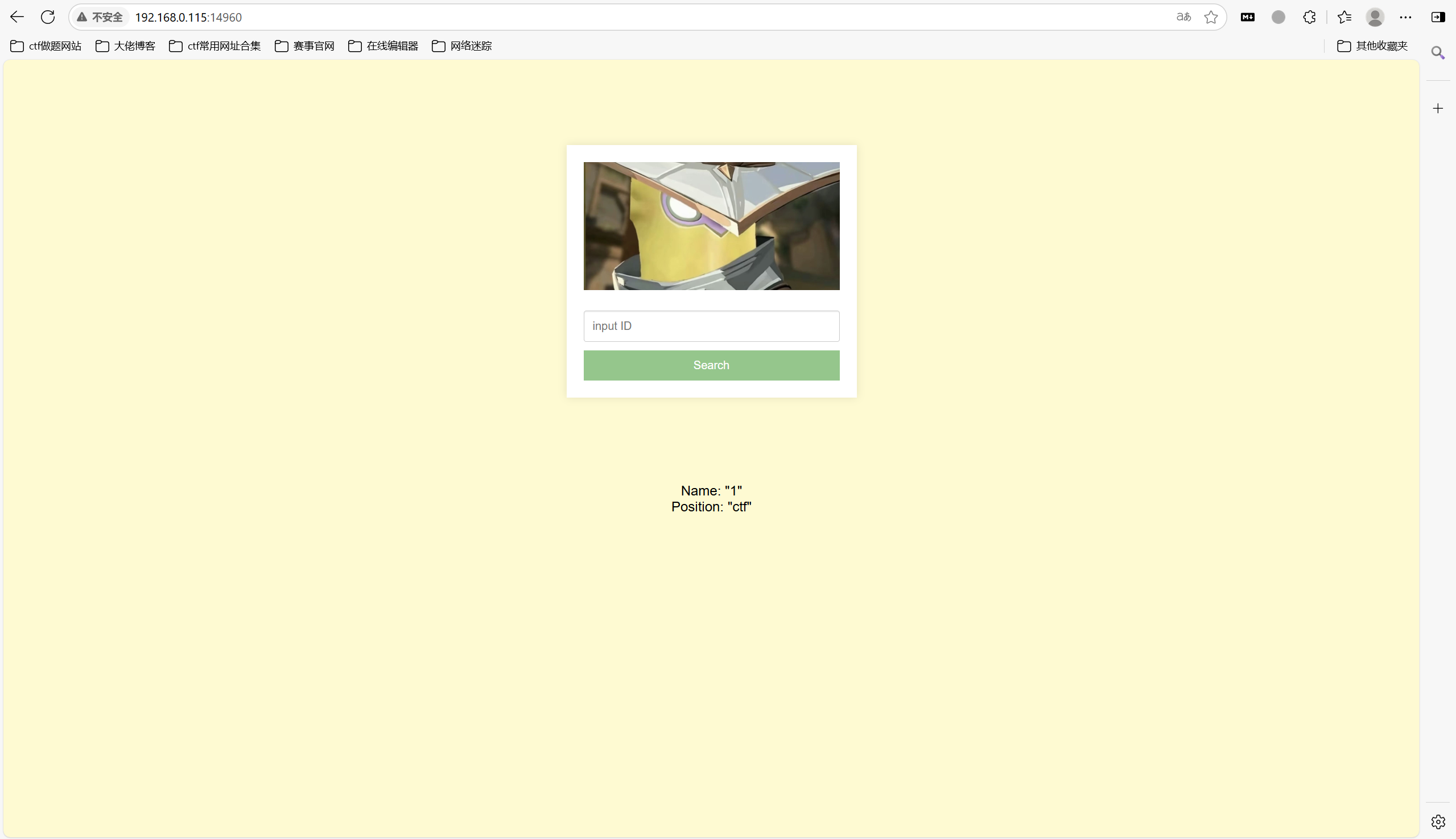Open sidebar settings gear icon
Screen dimensions: 1456x839
click(1438, 822)
